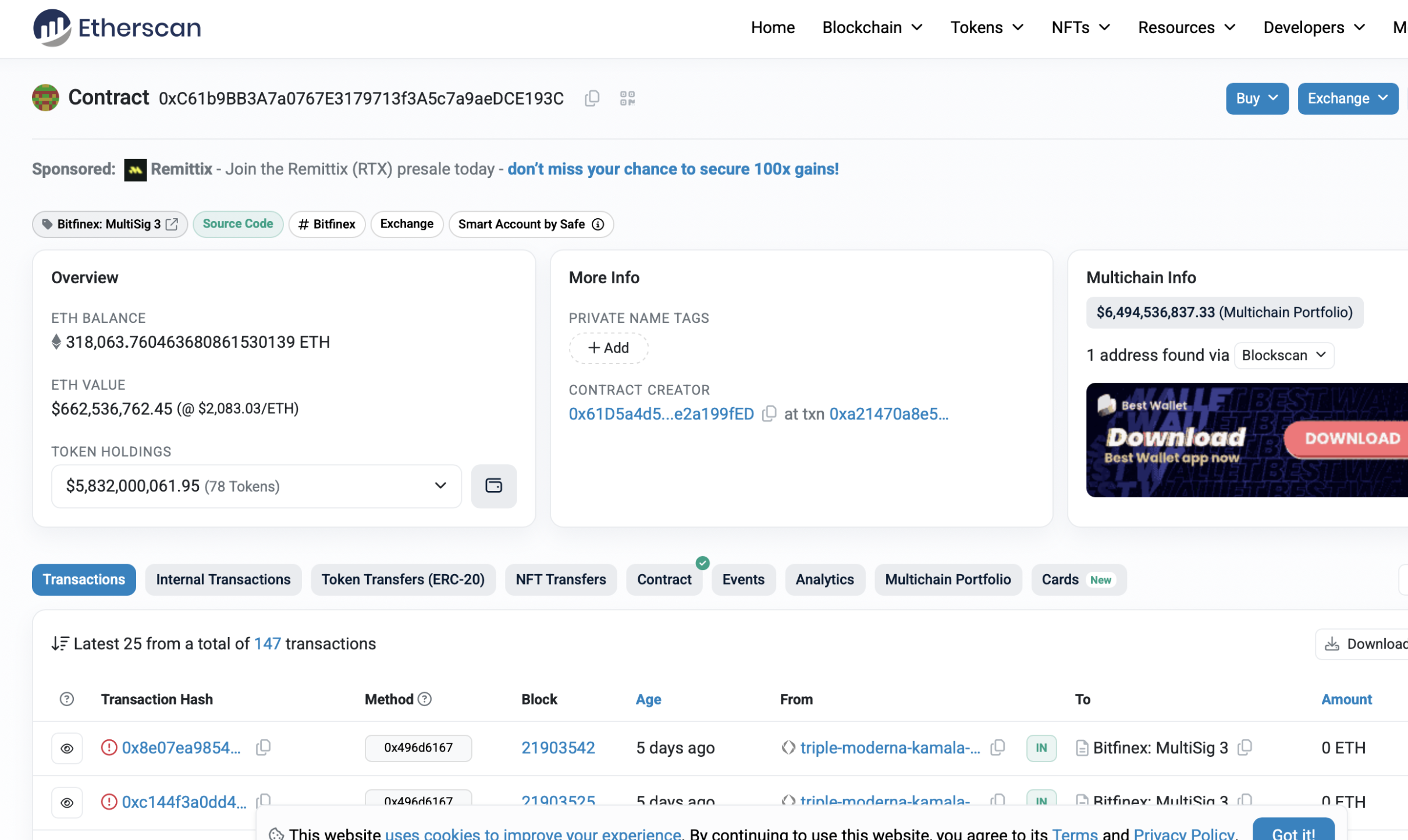Open block 21903542
The image size is (1408, 840).
click(557, 747)
